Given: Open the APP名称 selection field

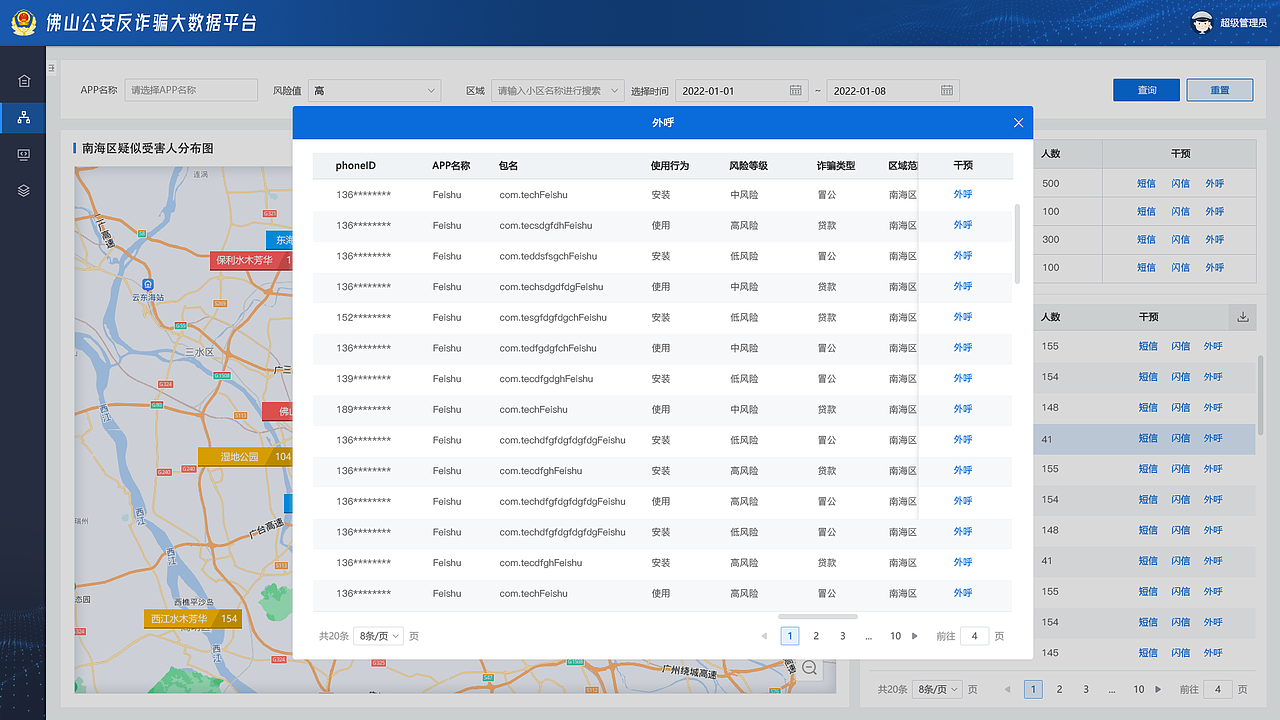Looking at the screenshot, I should pos(192,90).
